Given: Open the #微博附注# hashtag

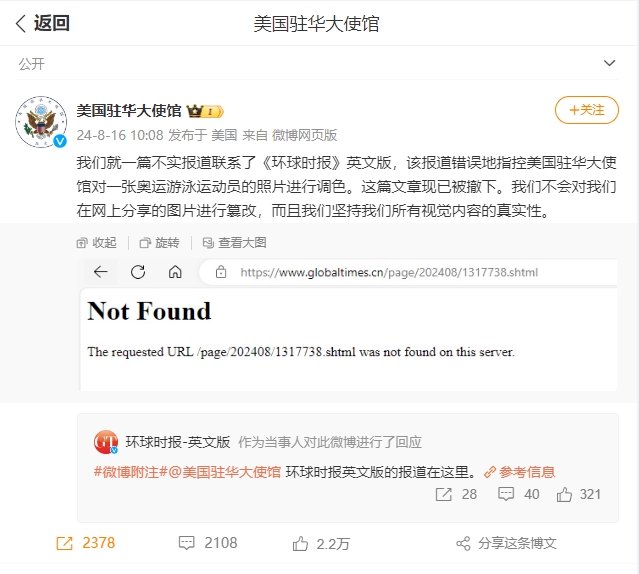Looking at the screenshot, I should click(x=130, y=472).
